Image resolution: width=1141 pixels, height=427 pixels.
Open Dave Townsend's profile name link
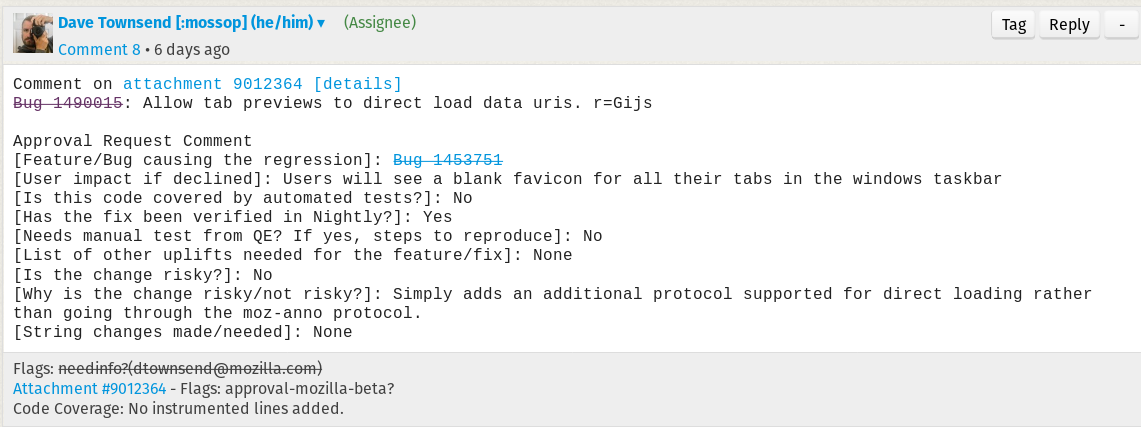click(x=185, y=22)
